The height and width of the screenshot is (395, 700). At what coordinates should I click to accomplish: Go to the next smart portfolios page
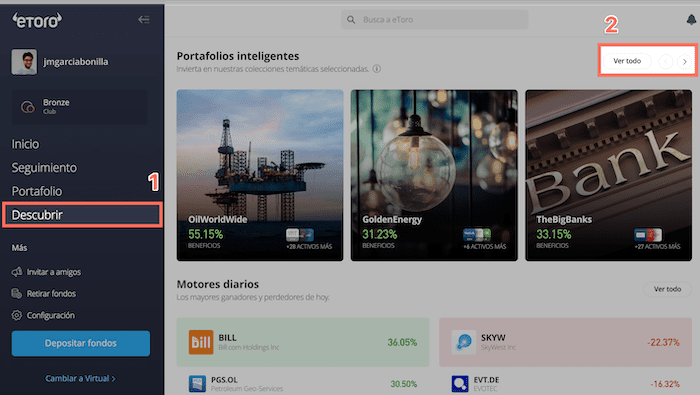[684, 61]
